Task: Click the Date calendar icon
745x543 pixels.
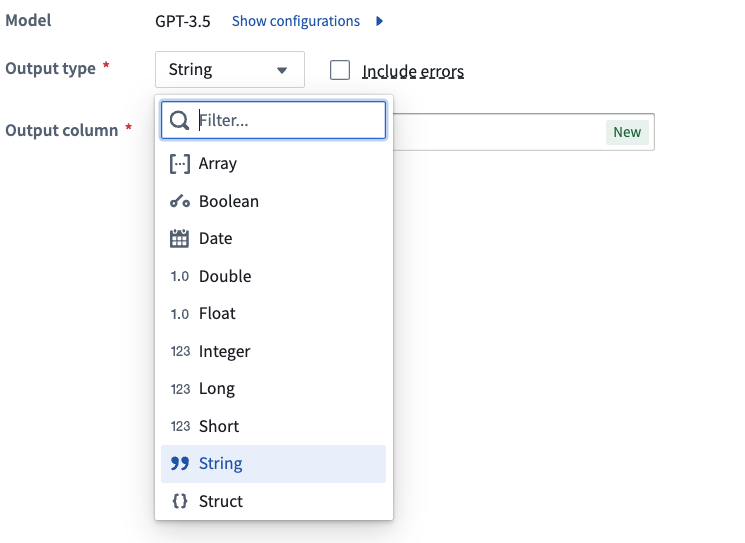Action: coord(179,238)
